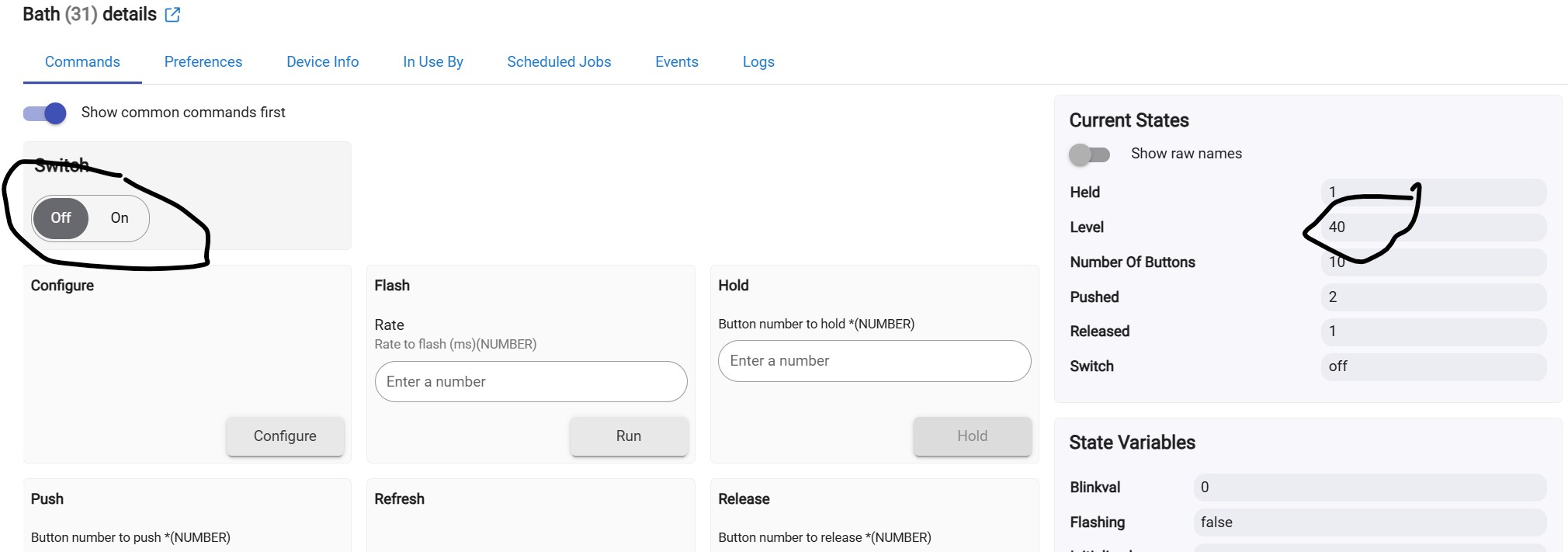Set the switch to Off

click(61, 218)
